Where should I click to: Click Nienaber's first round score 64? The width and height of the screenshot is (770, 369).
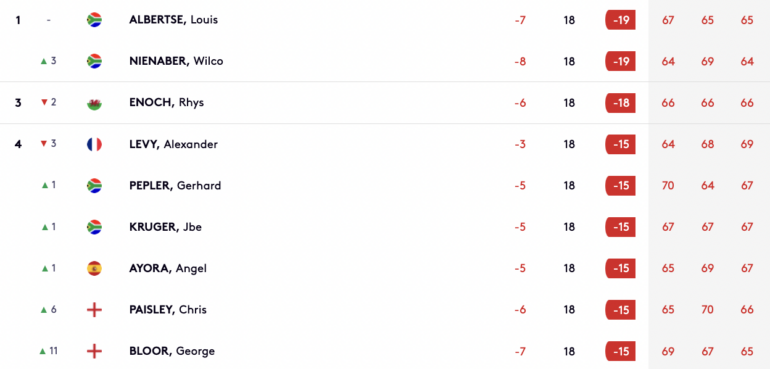(668, 61)
